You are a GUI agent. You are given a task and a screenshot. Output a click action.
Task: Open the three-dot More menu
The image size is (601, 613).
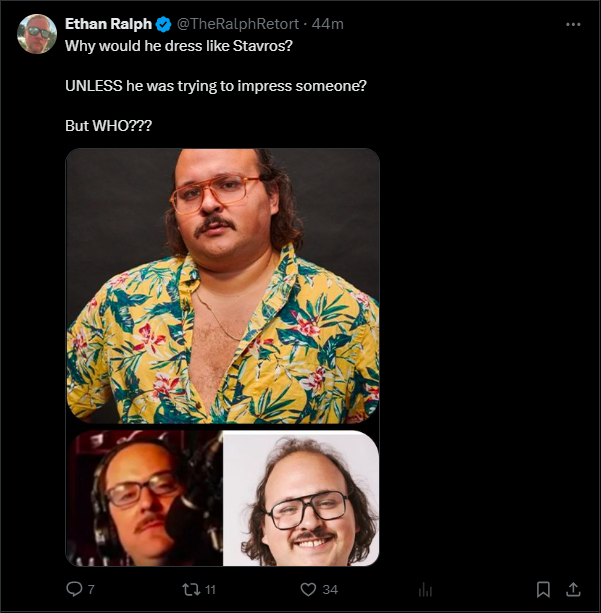(x=572, y=22)
